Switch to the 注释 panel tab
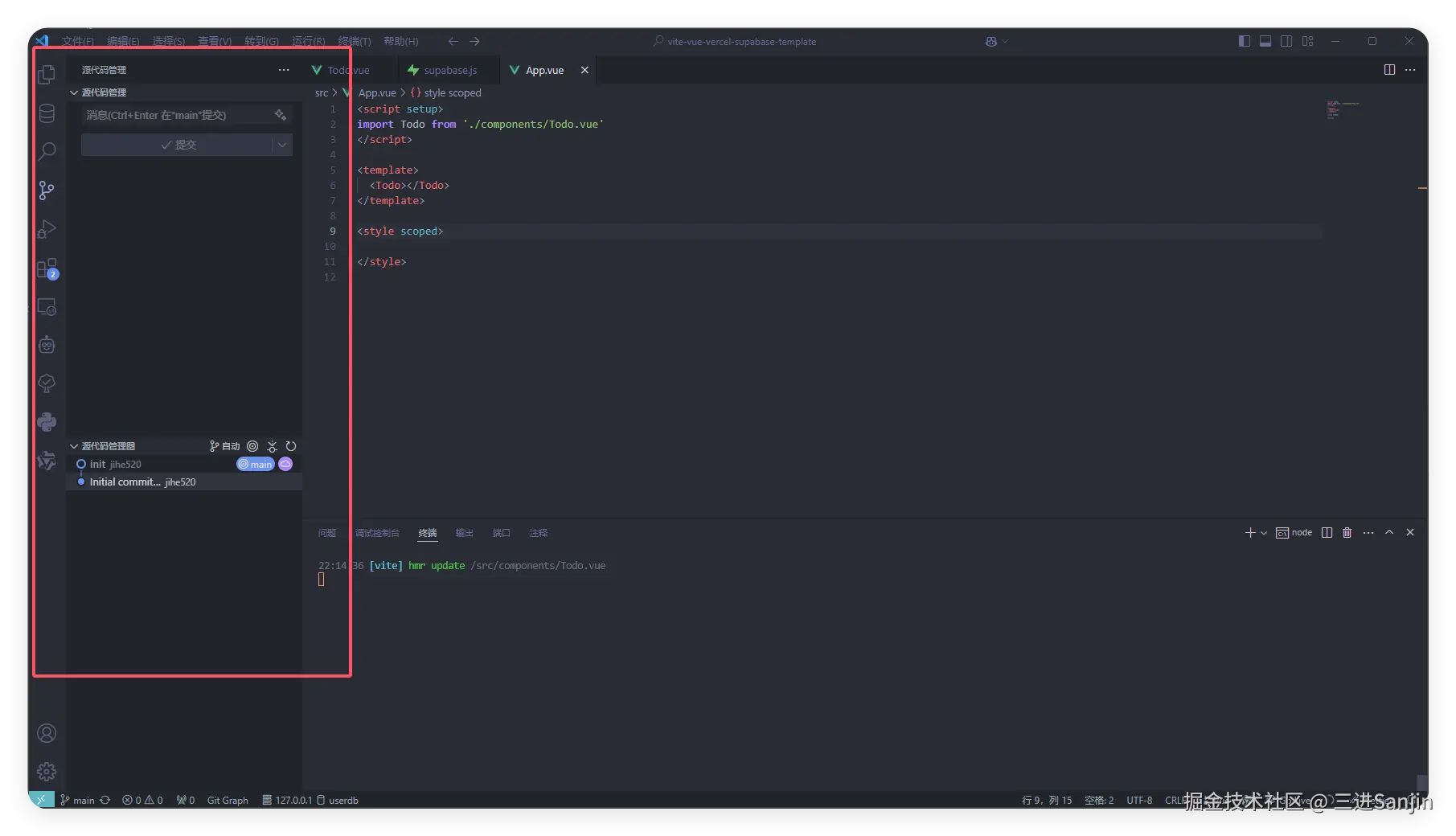This screenshot has height=836, width=1456. click(x=539, y=533)
